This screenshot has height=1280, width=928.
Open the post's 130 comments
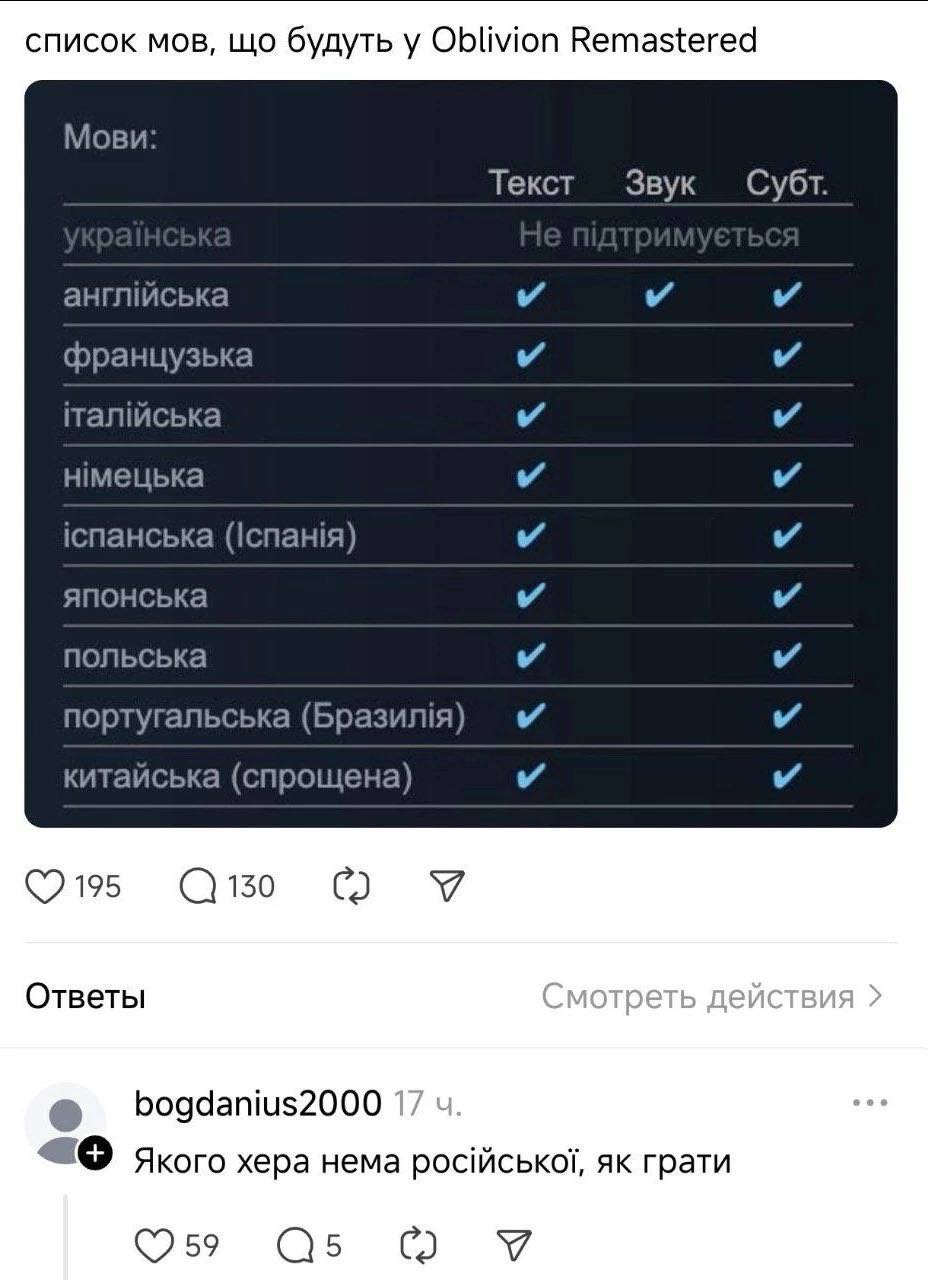(198, 886)
